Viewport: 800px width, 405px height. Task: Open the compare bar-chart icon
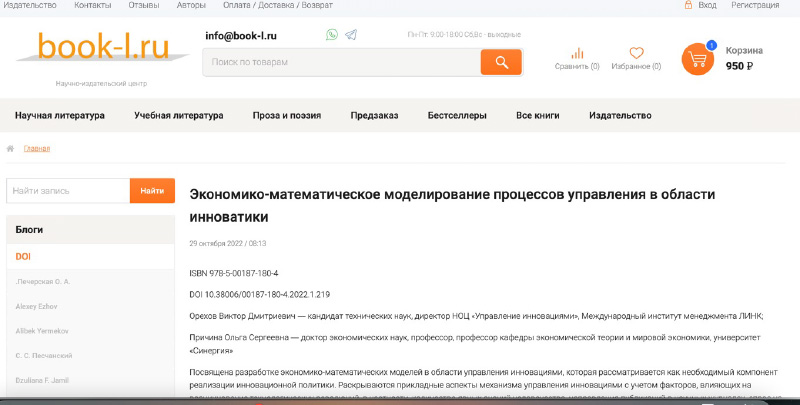(x=577, y=54)
